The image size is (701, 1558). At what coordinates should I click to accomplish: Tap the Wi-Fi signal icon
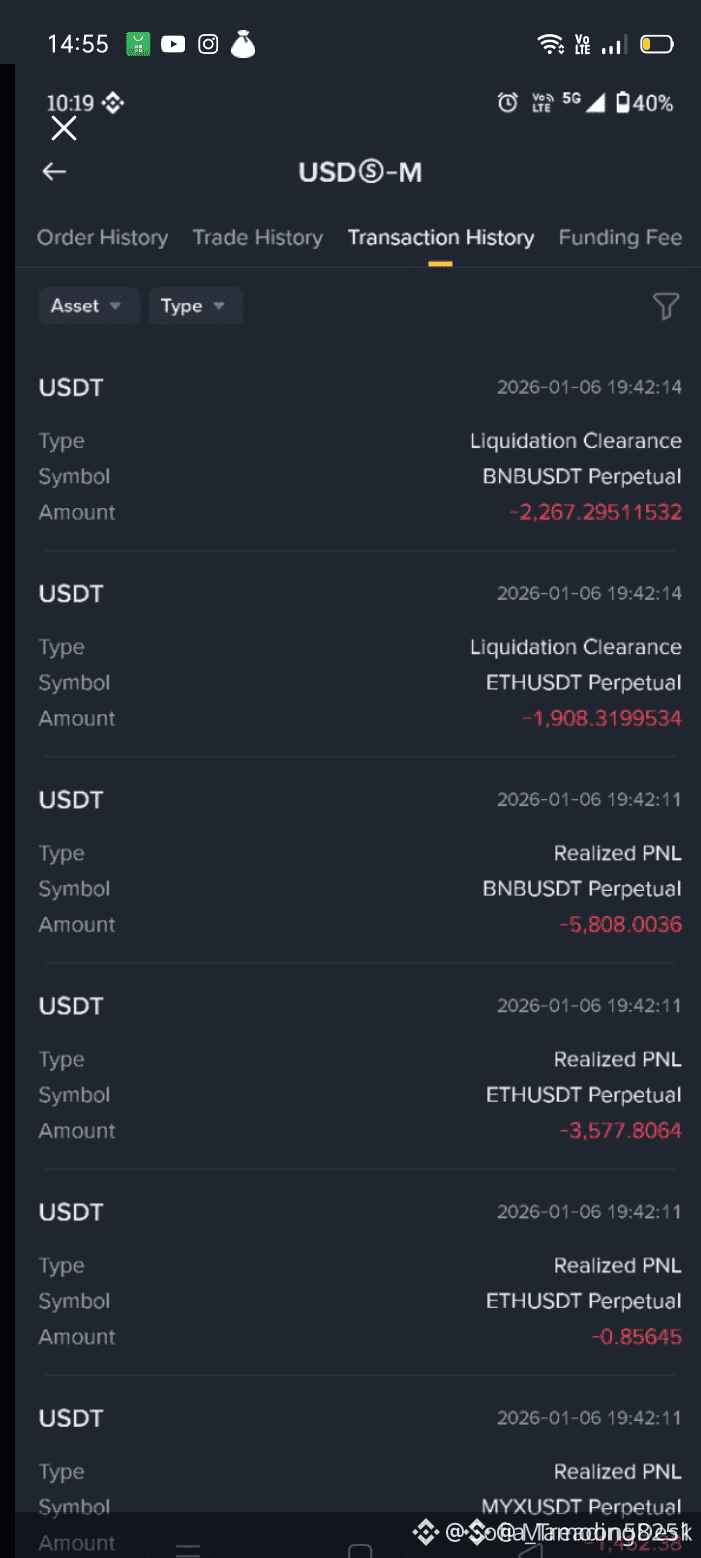coord(549,44)
